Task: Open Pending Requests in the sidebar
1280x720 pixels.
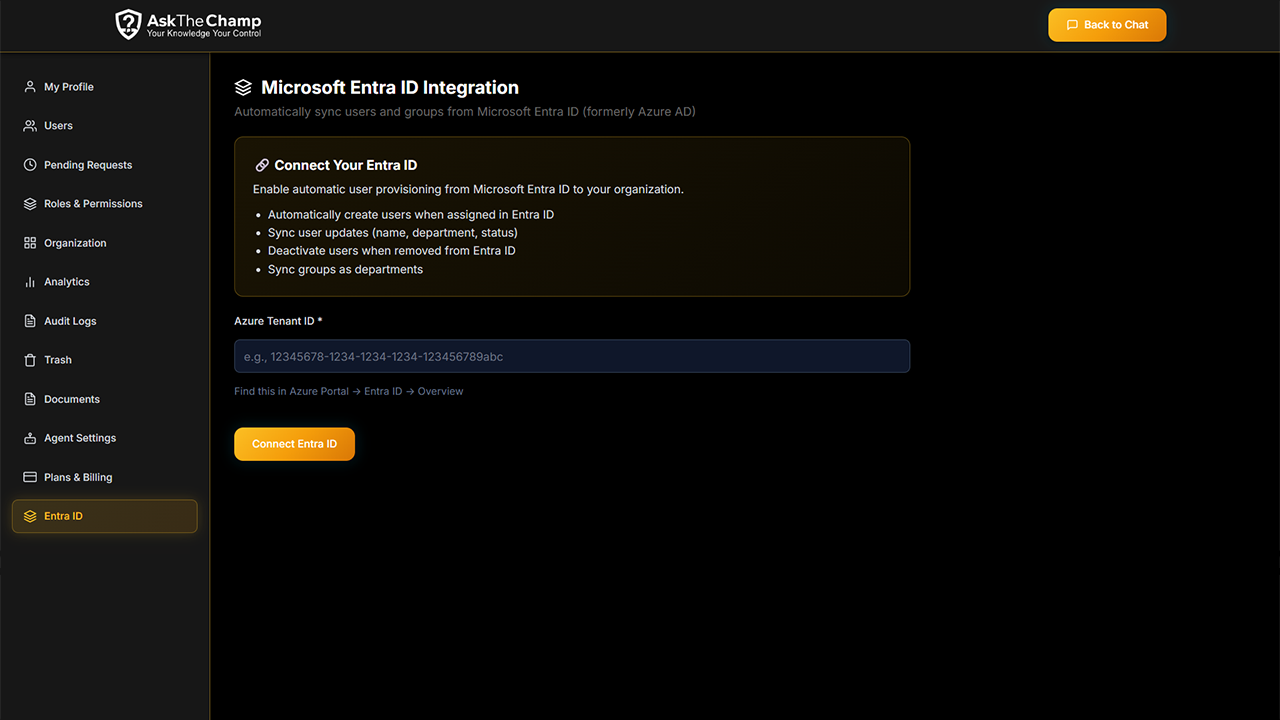Action: coord(105,165)
